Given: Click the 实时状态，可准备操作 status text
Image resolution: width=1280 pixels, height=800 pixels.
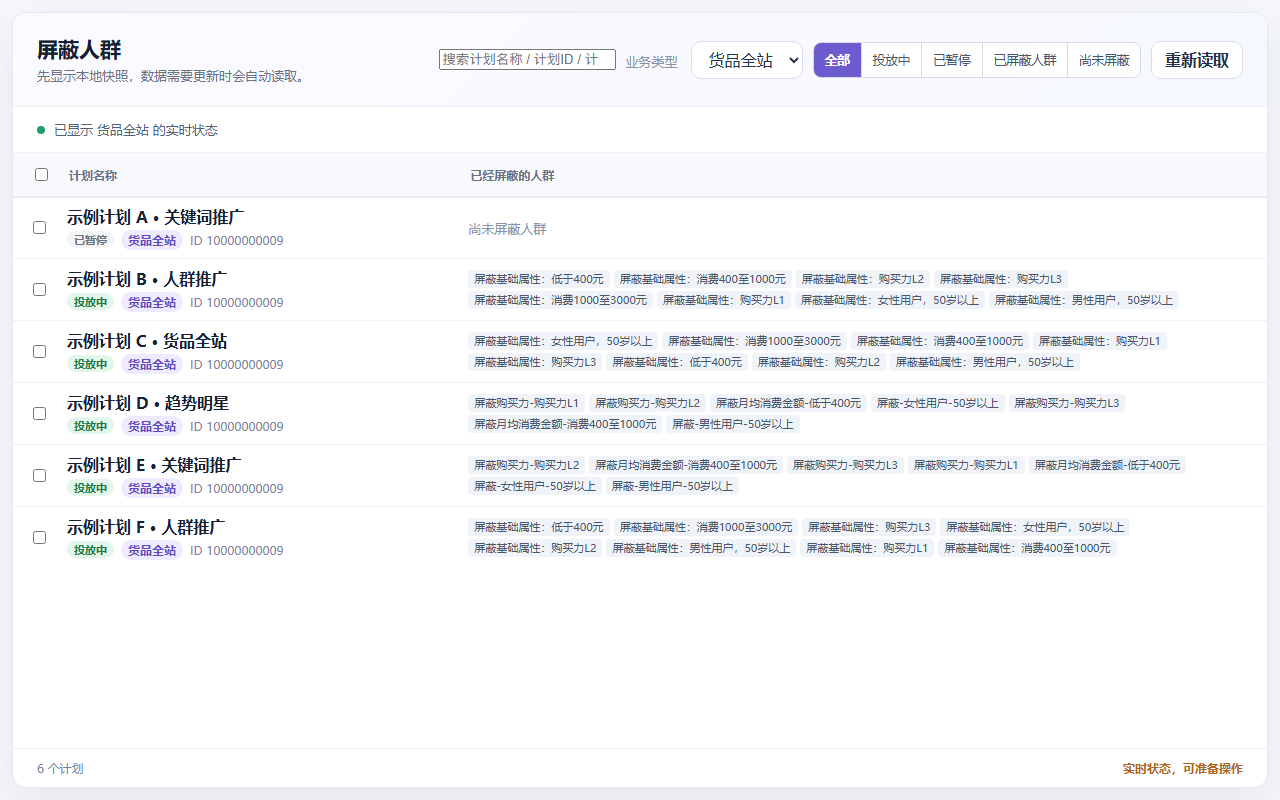Looking at the screenshot, I should (1183, 769).
